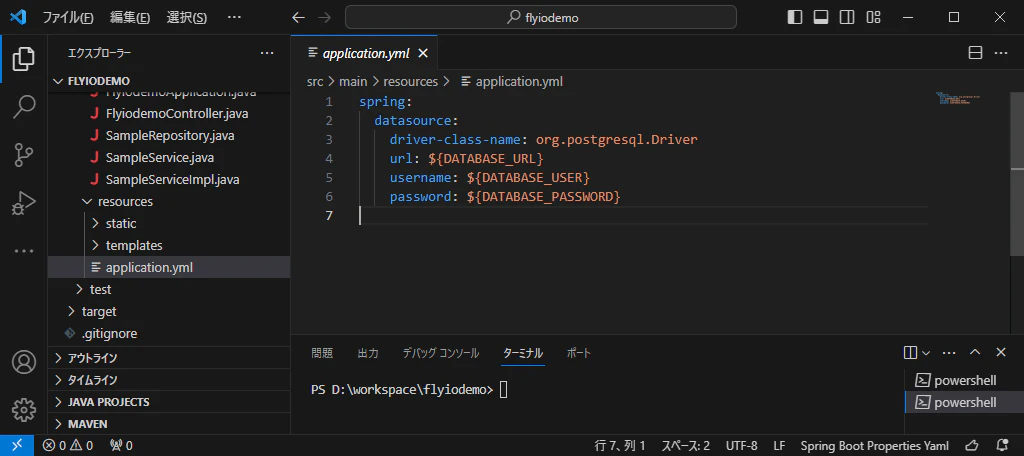Open terminal panel More Actions ellipsis
The height and width of the screenshot is (456, 1024).
coord(950,353)
